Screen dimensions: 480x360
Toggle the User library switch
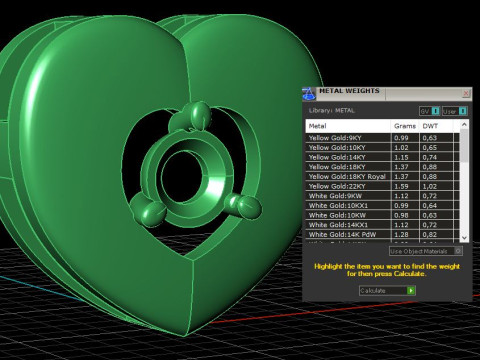455,111
